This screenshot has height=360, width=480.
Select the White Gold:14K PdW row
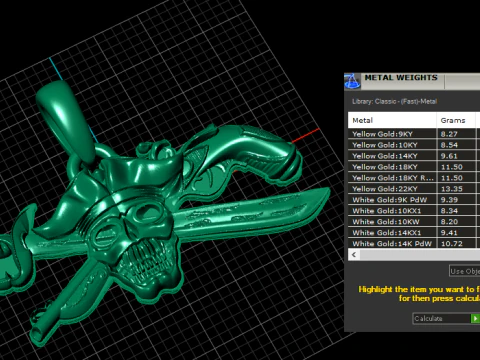(414, 243)
